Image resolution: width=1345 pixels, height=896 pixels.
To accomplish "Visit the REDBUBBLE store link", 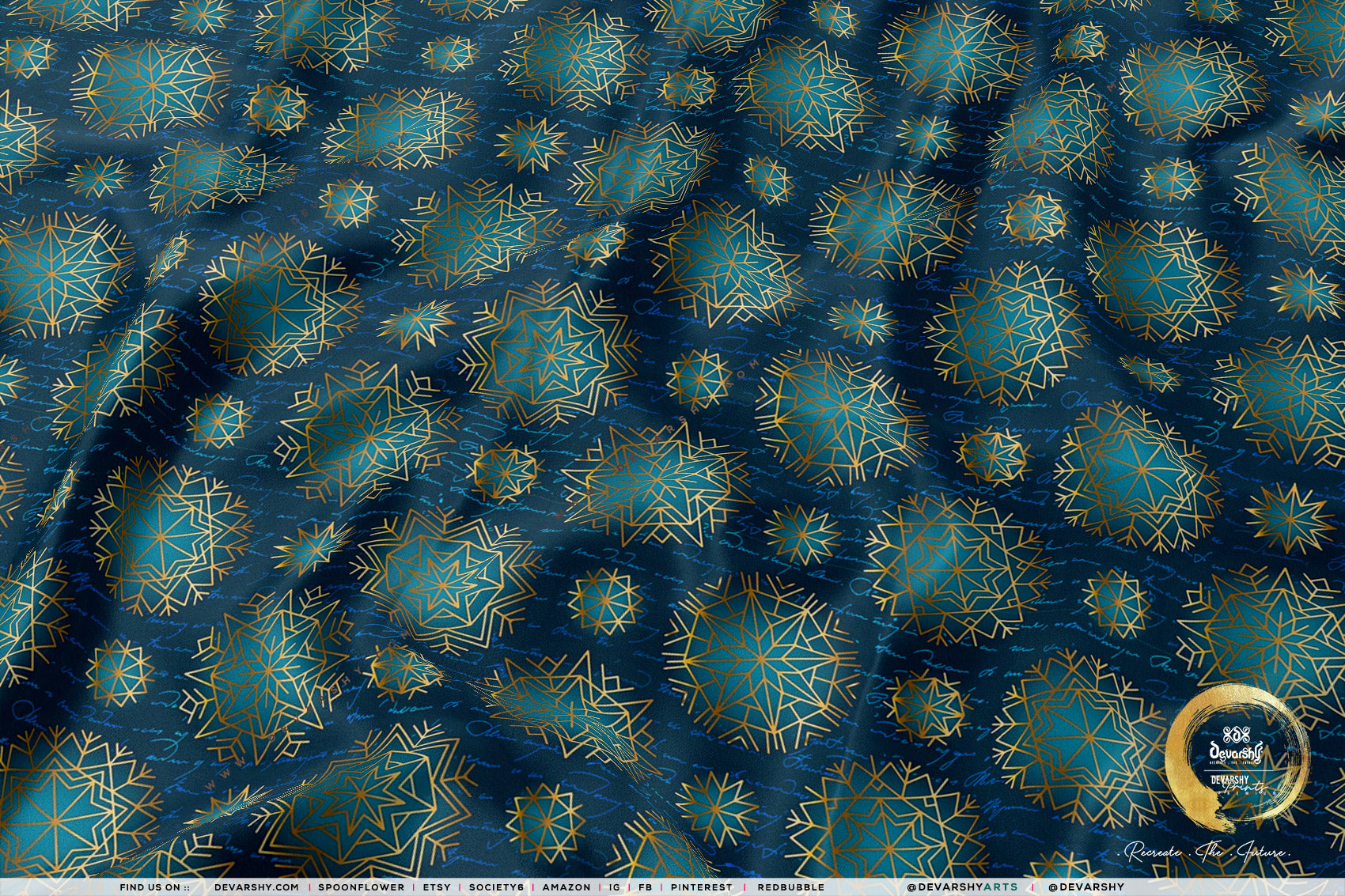I will [x=790, y=887].
